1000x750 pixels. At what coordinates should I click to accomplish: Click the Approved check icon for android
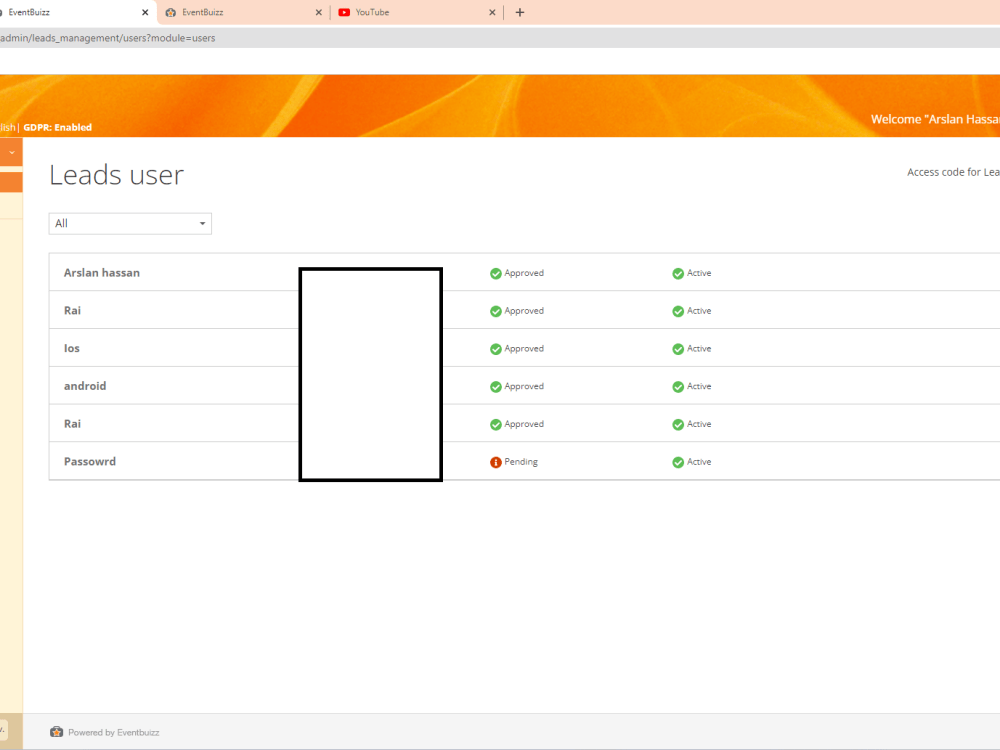[496, 386]
